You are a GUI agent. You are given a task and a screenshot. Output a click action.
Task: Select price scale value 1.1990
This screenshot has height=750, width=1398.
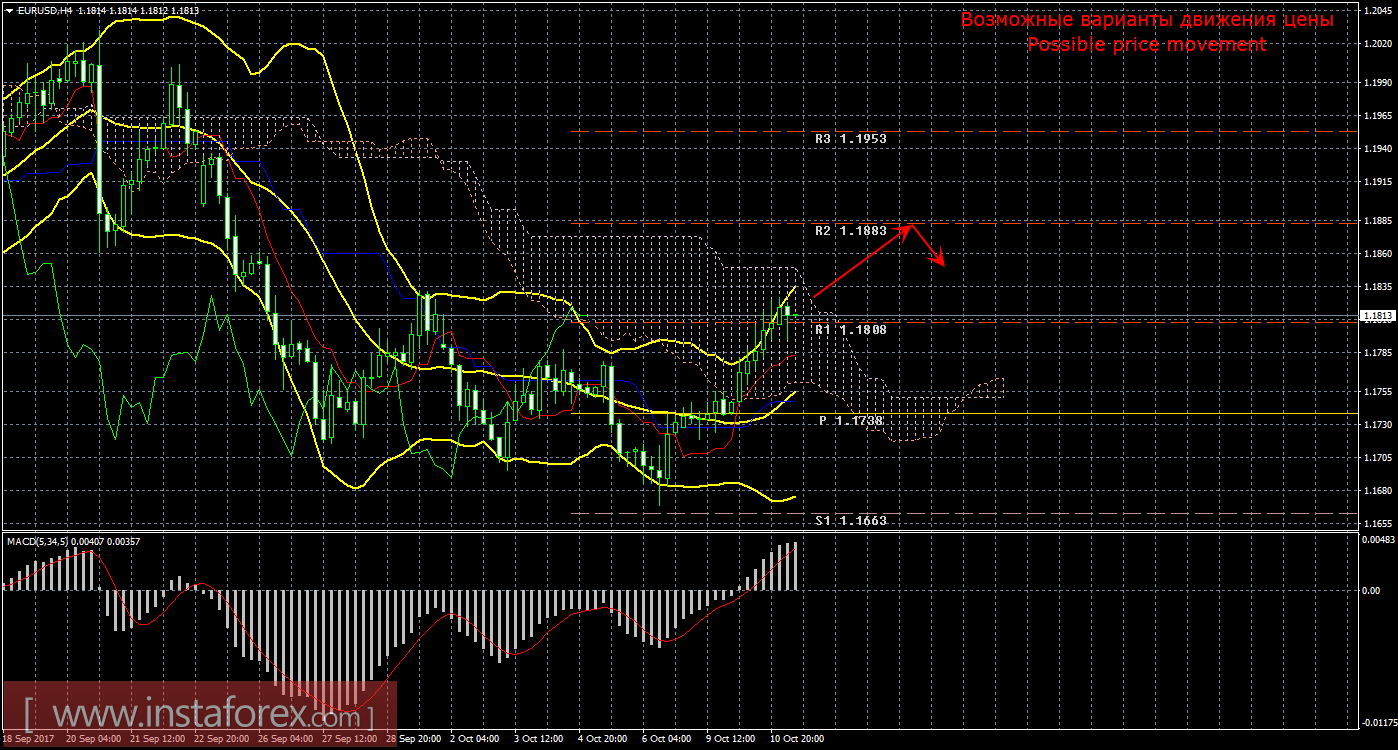pos(1378,83)
